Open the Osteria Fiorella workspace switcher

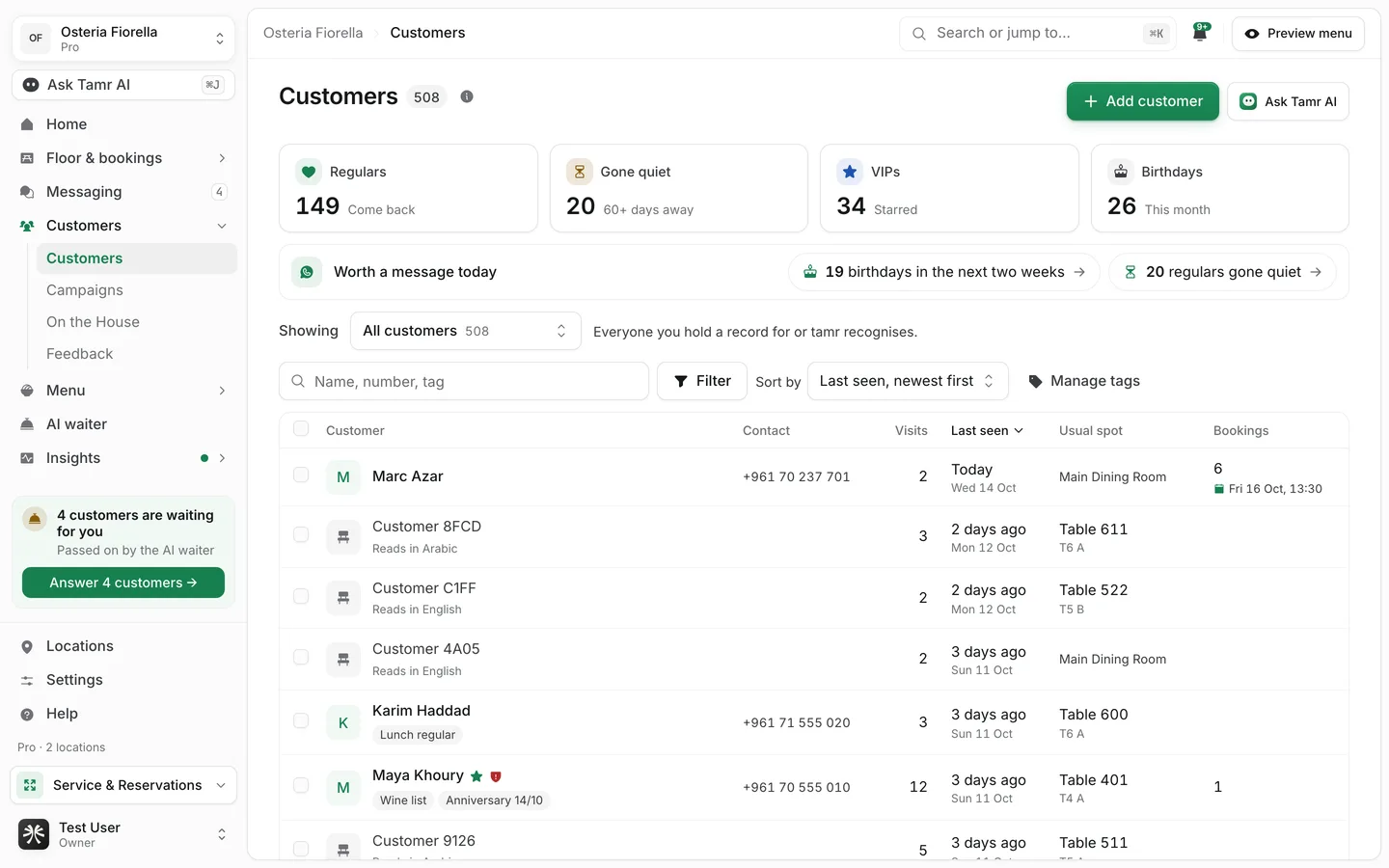(x=123, y=39)
